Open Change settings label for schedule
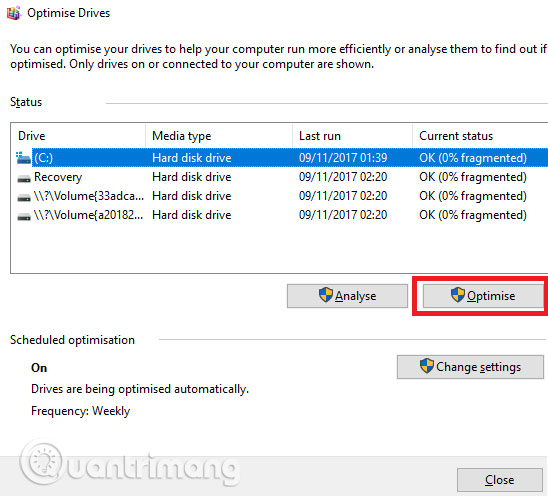 click(x=478, y=367)
